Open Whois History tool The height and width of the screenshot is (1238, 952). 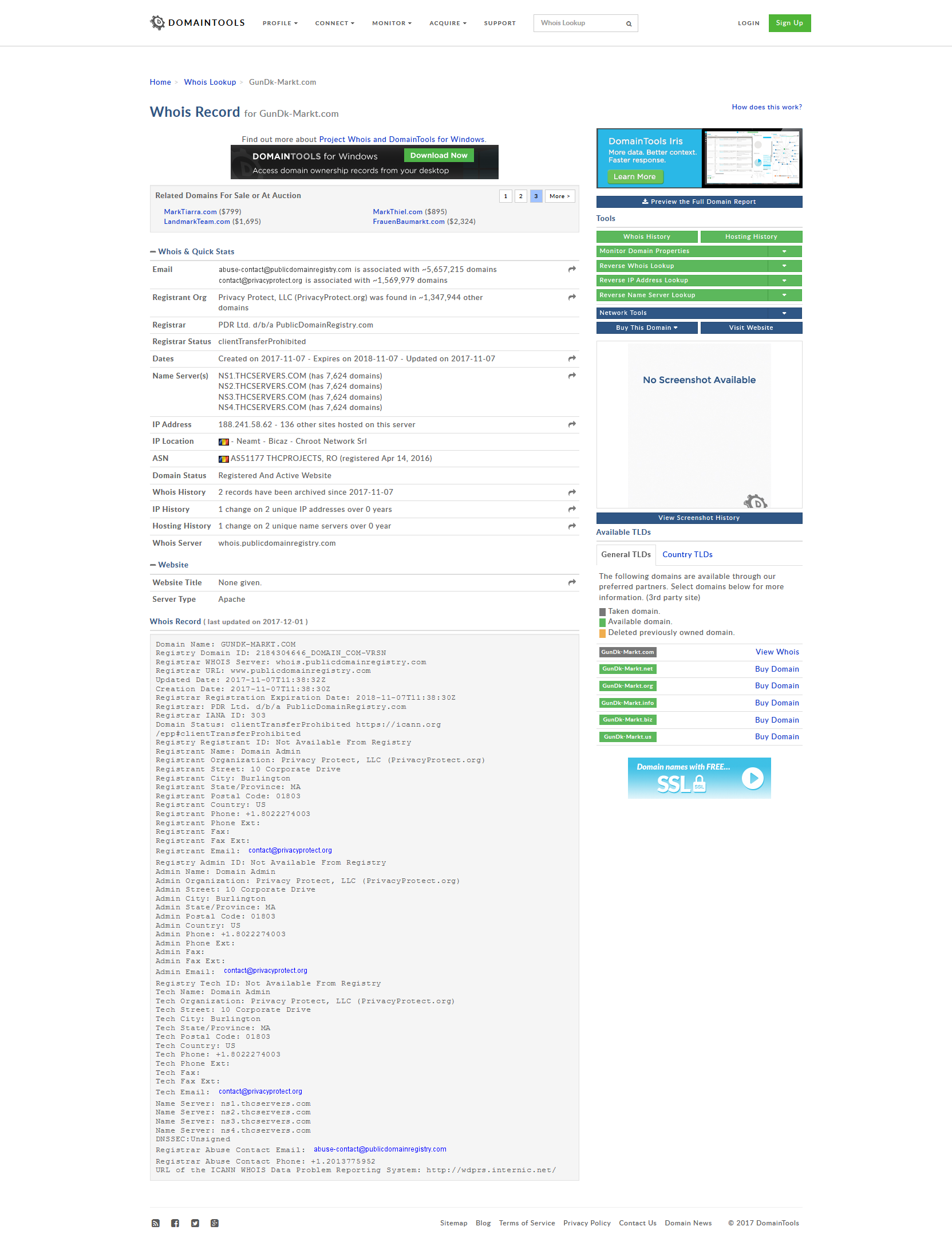tap(647, 236)
